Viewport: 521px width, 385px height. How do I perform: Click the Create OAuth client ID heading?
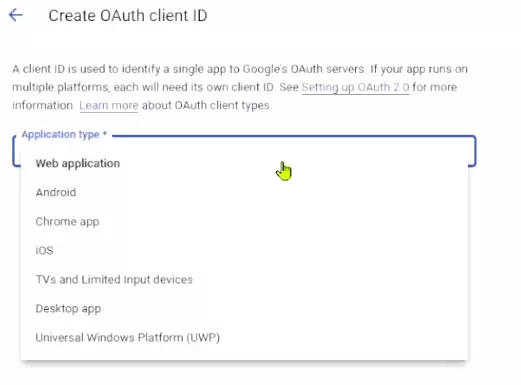(128, 16)
